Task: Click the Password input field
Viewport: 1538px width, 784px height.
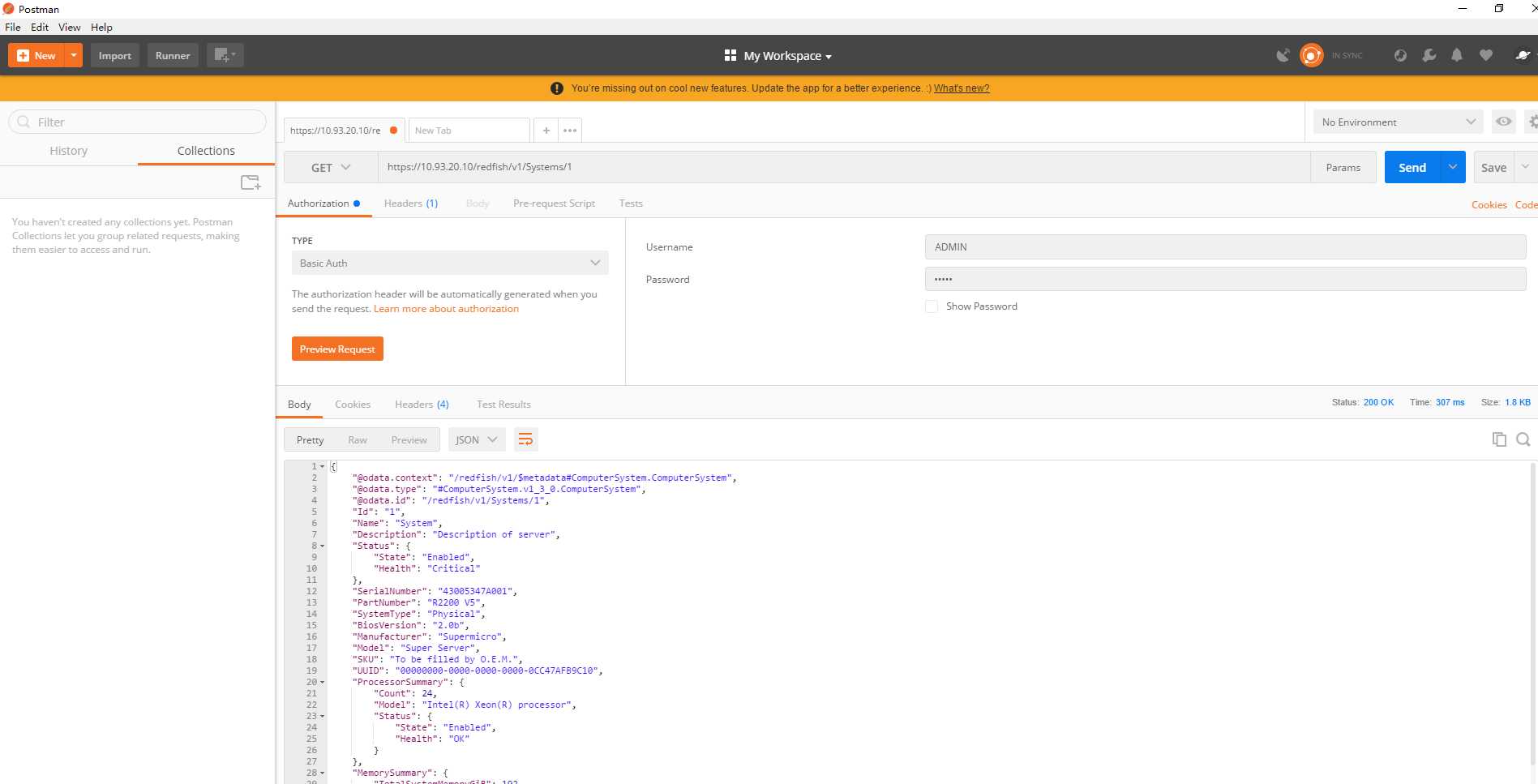Action: (x=1225, y=279)
